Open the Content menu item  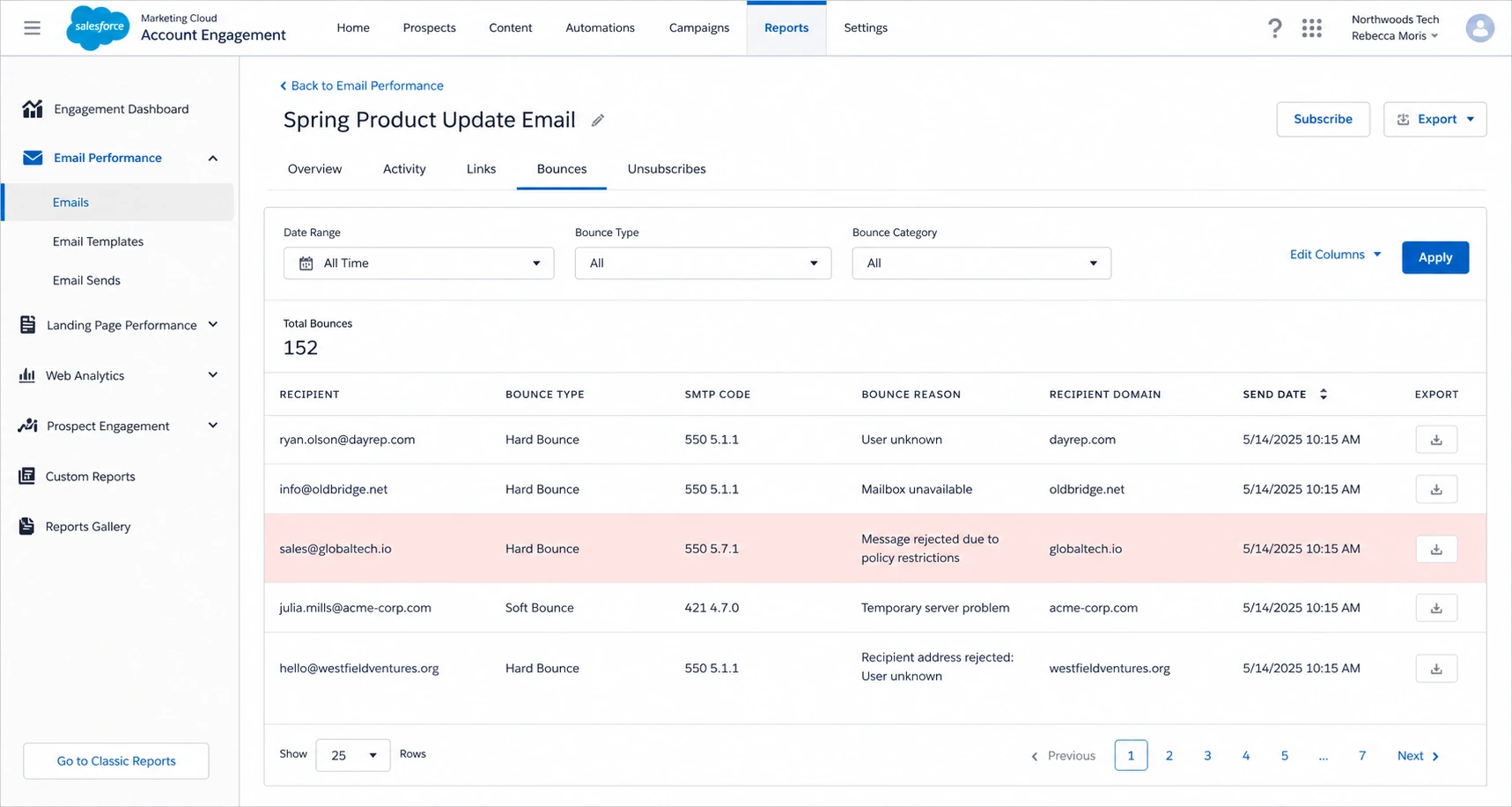pyautogui.click(x=511, y=28)
